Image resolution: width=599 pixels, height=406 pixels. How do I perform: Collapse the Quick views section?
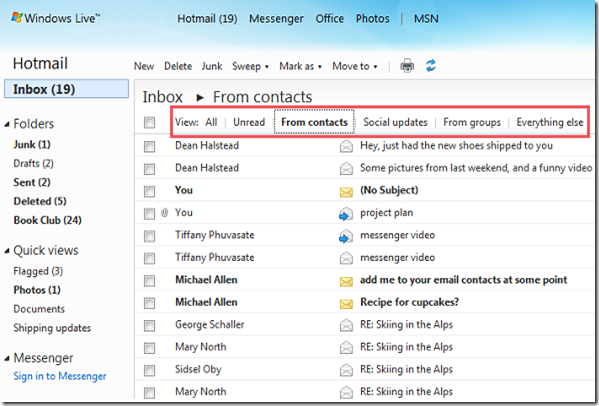click(x=7, y=251)
